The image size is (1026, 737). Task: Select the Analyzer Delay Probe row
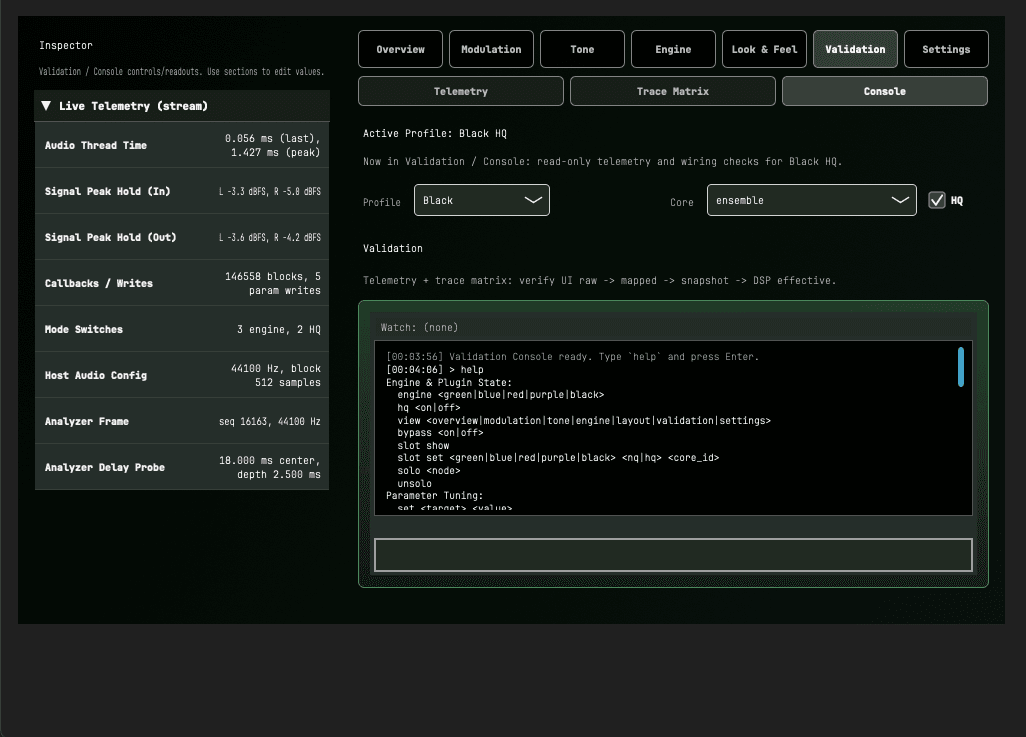point(182,467)
